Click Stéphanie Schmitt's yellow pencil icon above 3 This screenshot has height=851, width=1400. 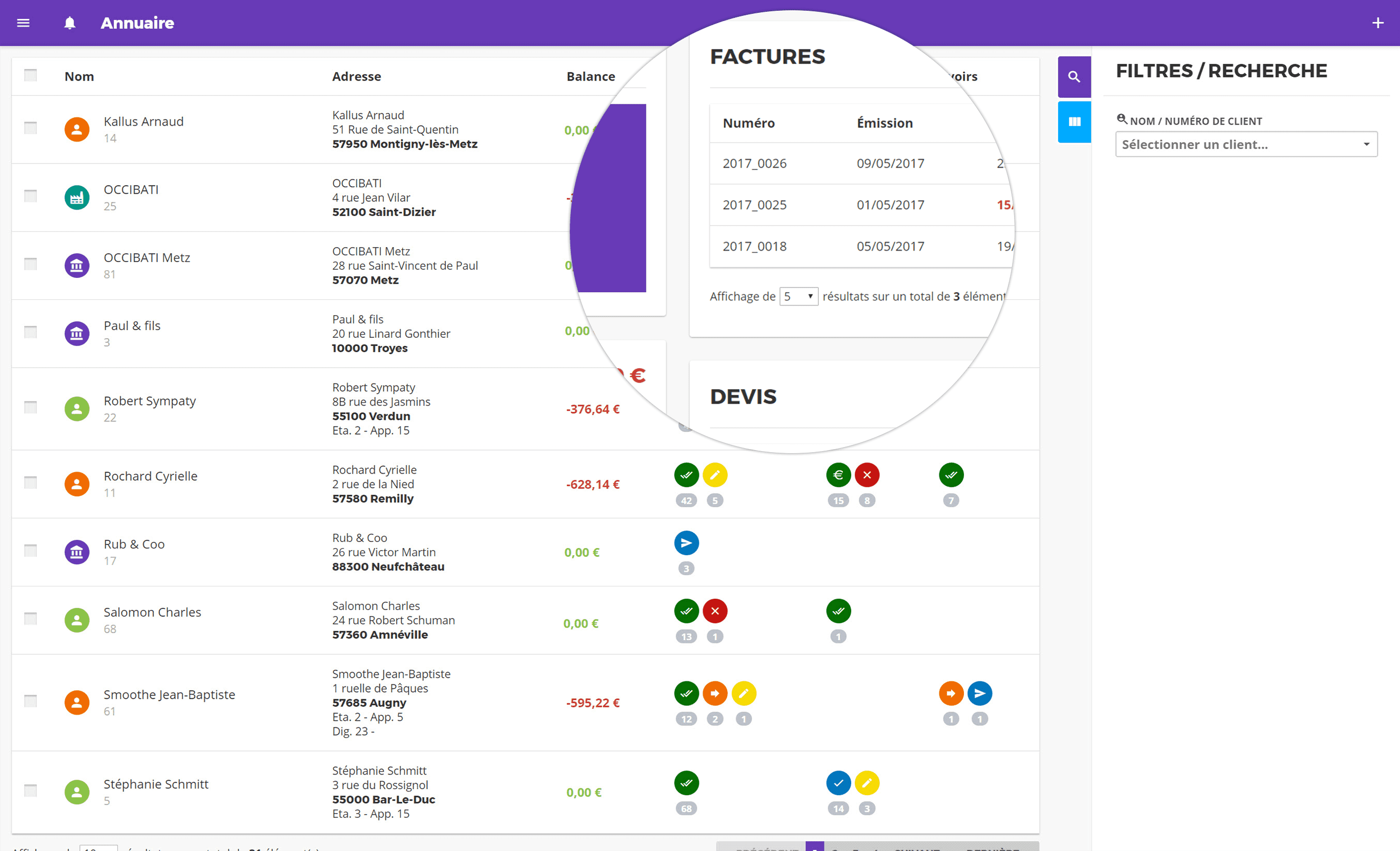click(x=867, y=783)
